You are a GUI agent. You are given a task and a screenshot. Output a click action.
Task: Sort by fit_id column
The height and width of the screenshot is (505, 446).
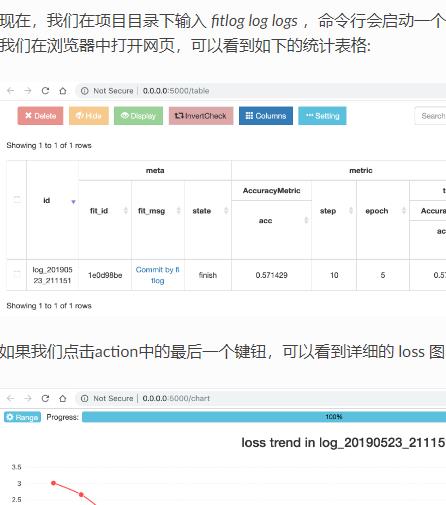[x=126, y=210]
